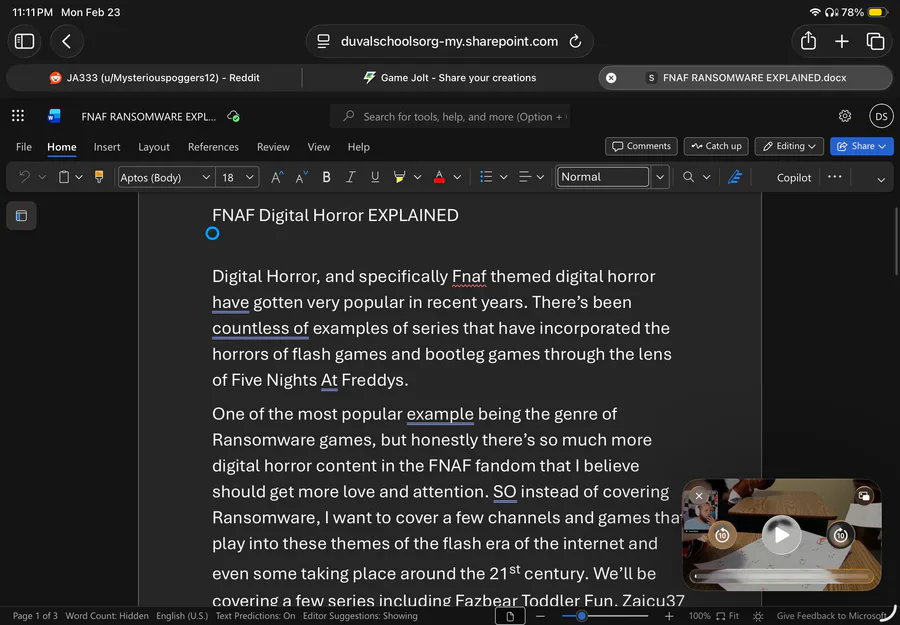Switch to the Insert tab
900x625 pixels.
(107, 147)
